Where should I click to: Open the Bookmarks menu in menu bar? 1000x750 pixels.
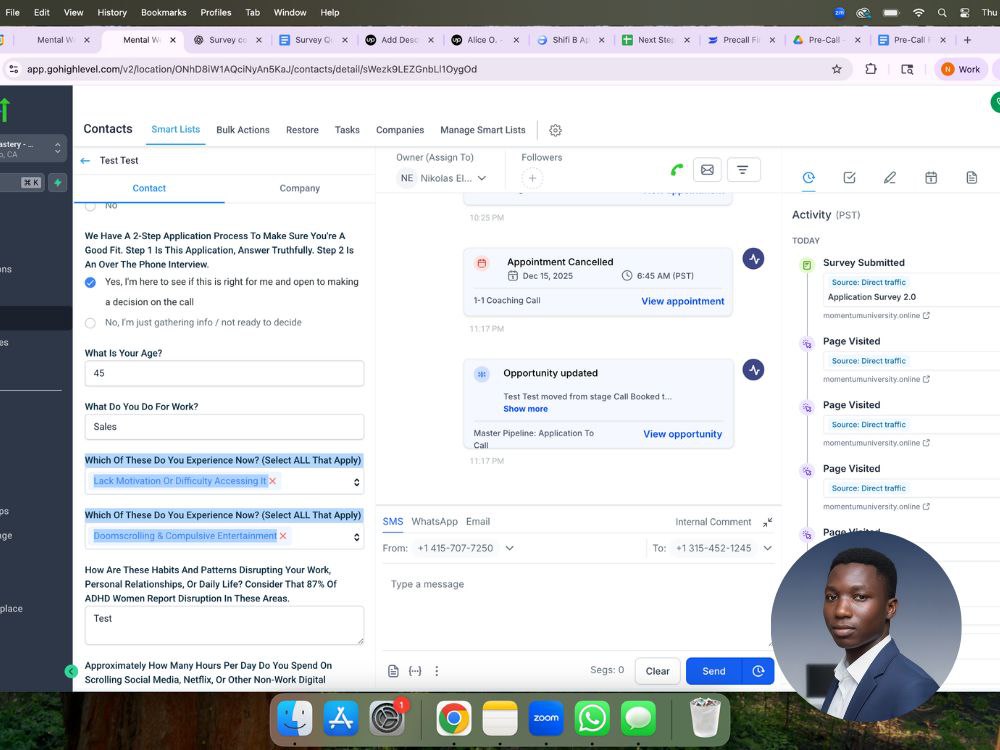164,12
